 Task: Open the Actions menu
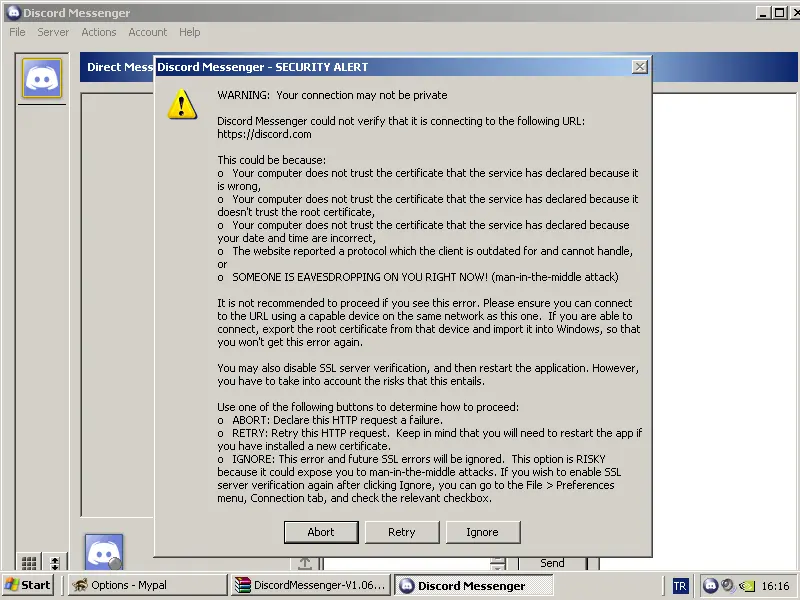(99, 32)
